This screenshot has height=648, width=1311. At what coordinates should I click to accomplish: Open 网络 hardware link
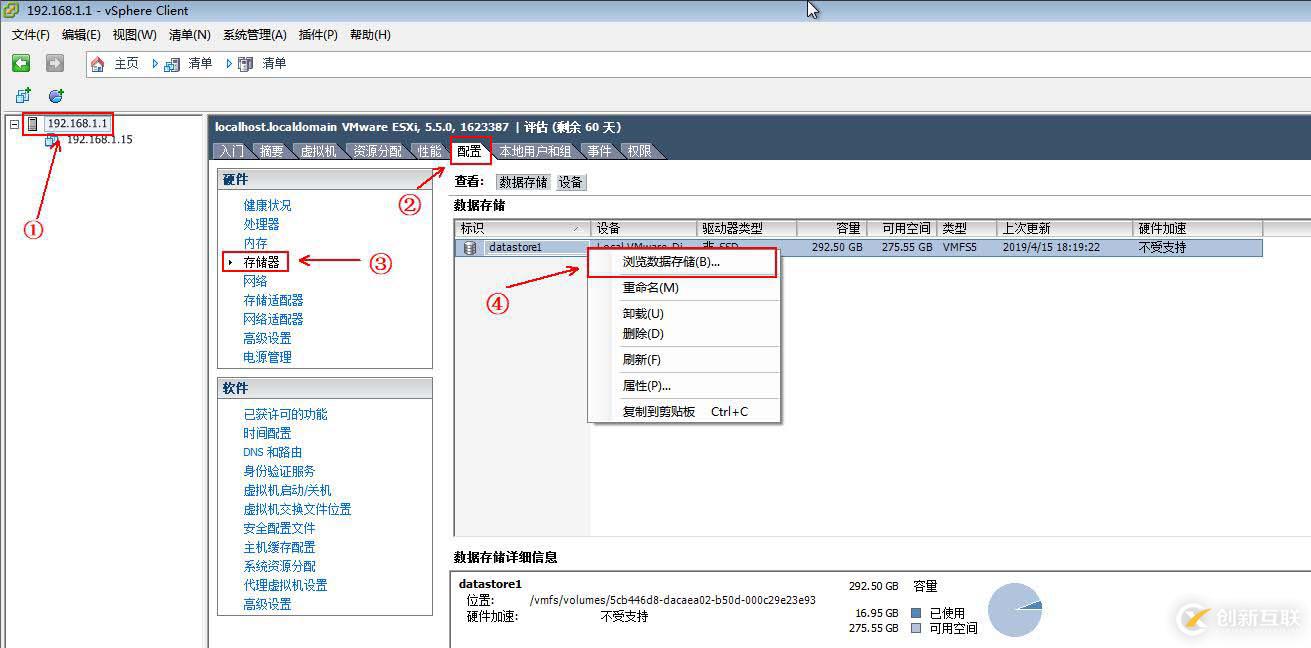pyautogui.click(x=255, y=281)
